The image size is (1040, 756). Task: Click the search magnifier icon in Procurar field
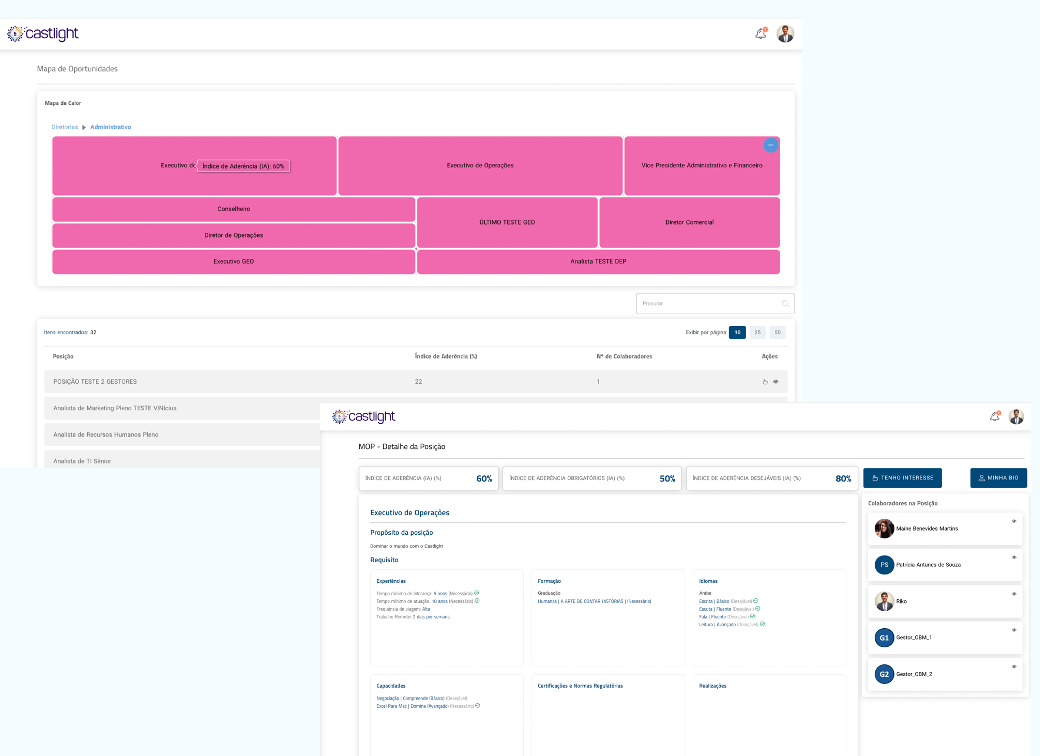click(x=785, y=303)
